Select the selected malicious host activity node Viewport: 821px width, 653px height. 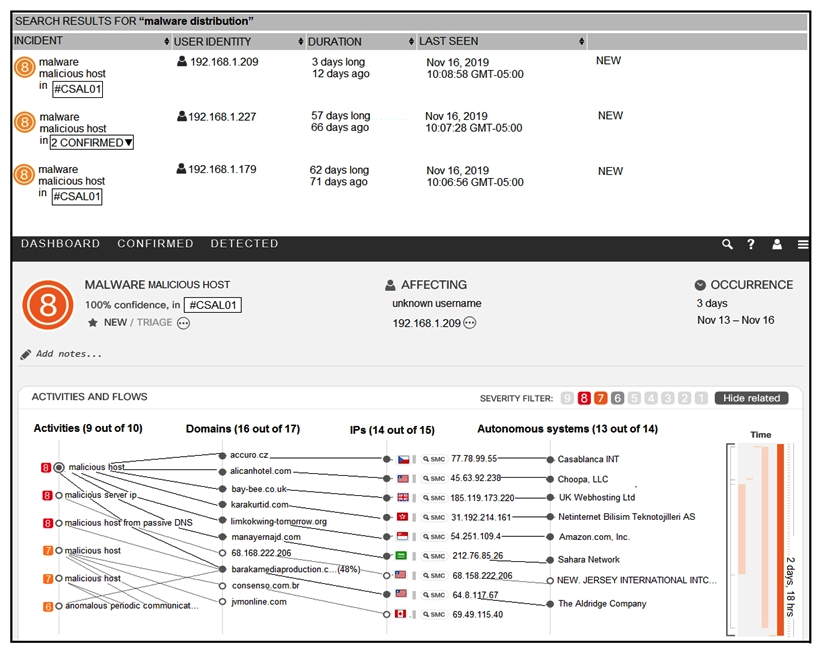tap(59, 467)
